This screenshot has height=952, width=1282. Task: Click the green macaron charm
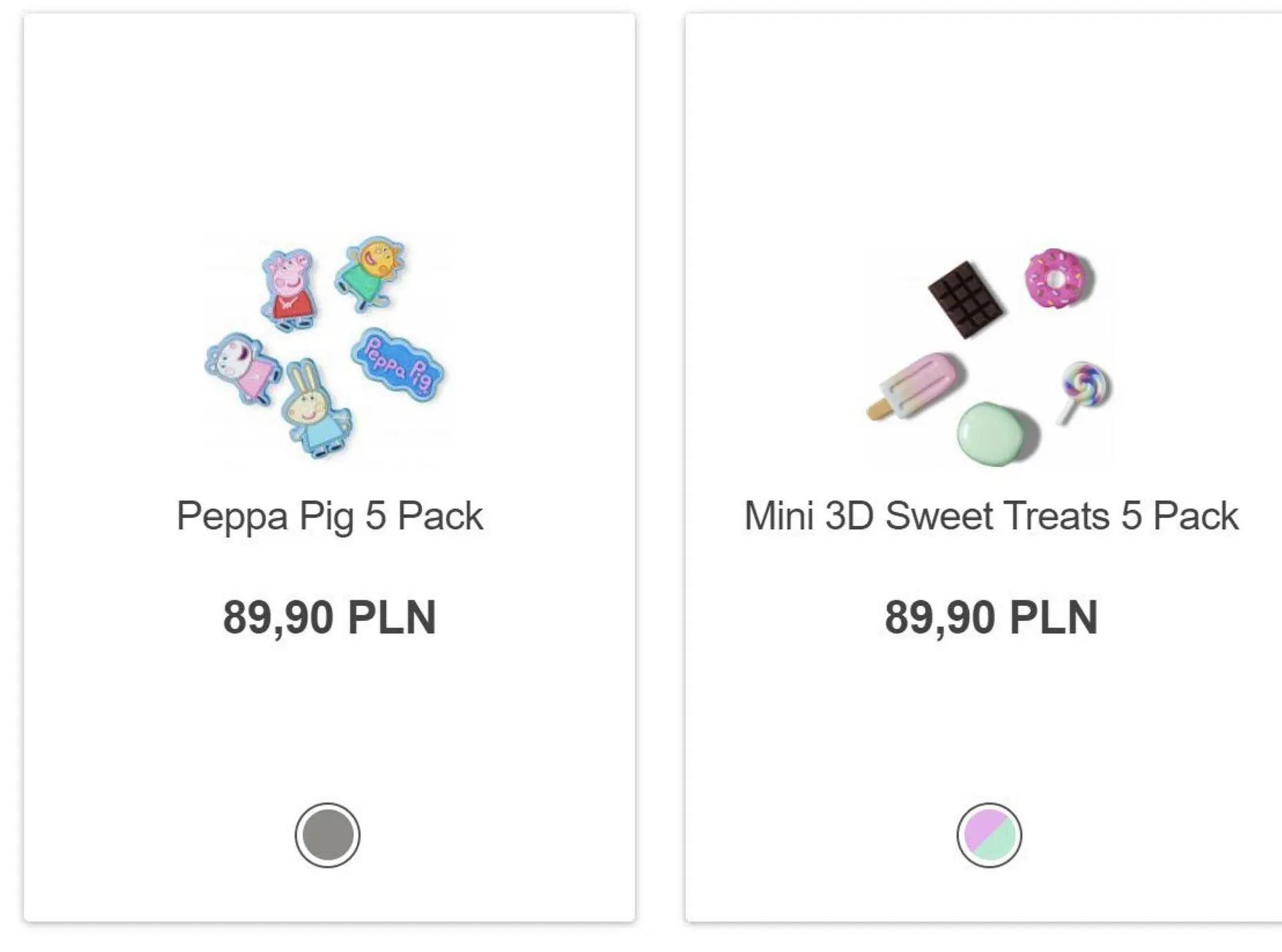click(992, 433)
